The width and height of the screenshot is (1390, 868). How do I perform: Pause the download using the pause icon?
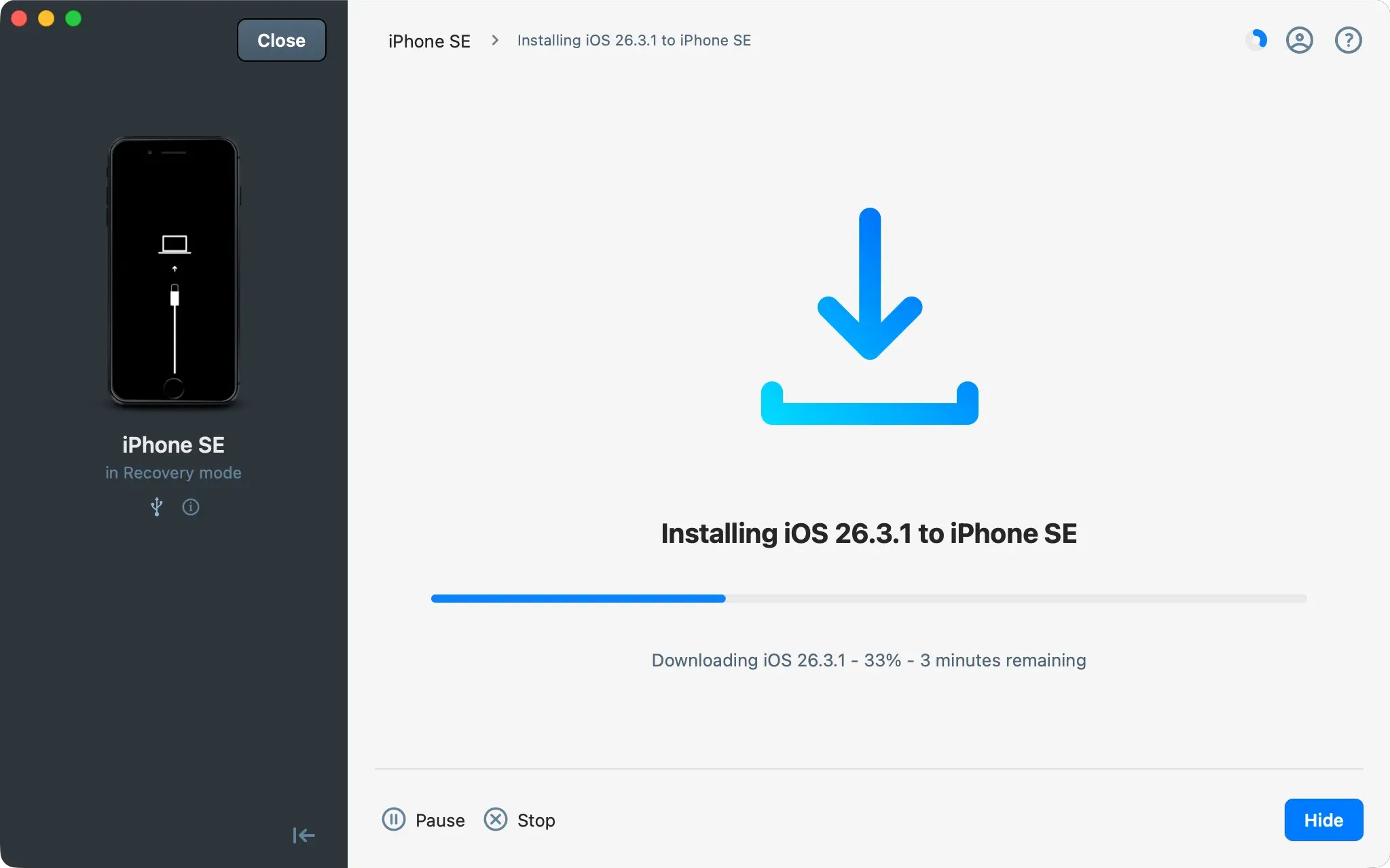point(395,819)
